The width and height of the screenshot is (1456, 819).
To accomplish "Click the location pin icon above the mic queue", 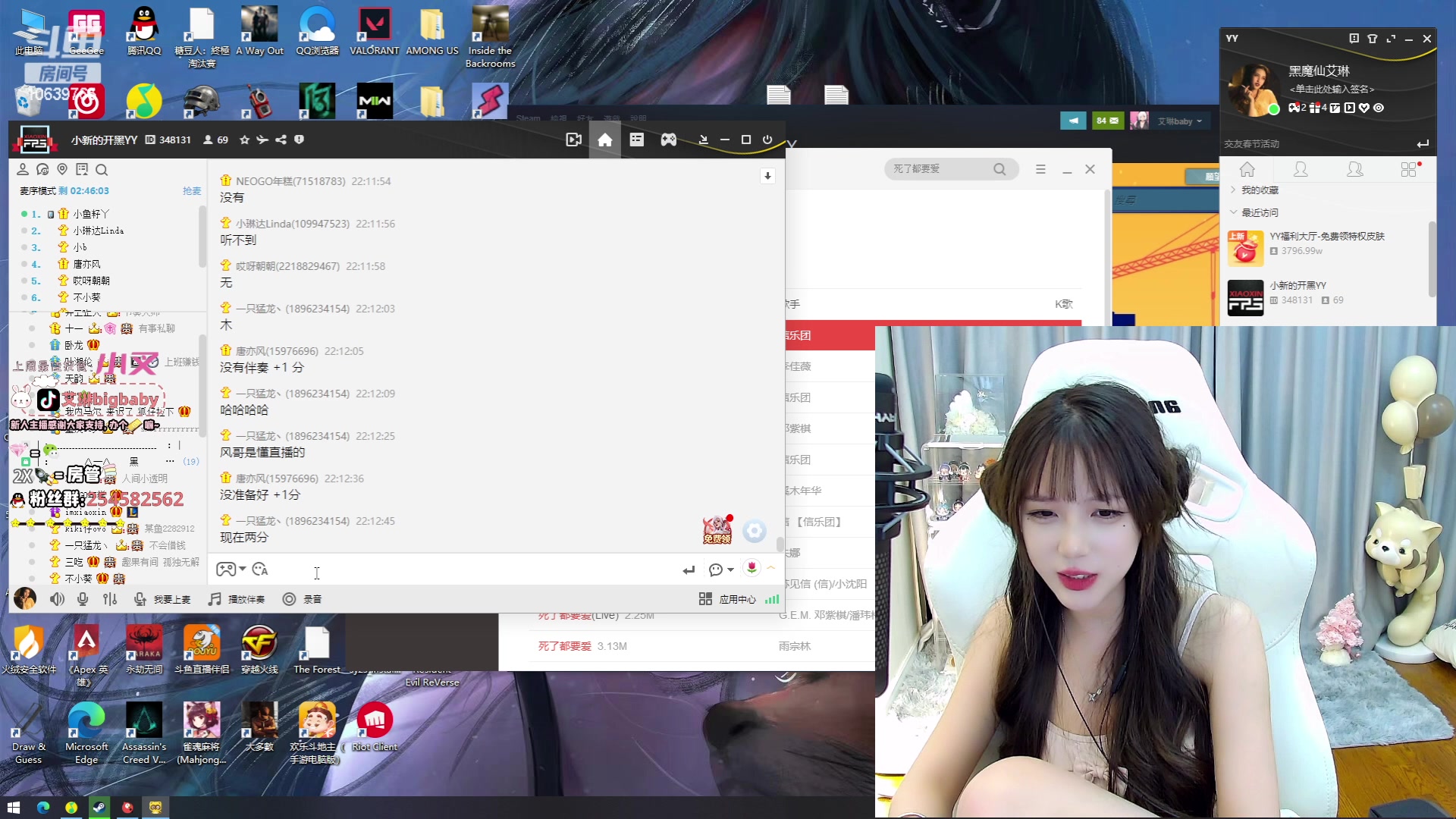I will pos(62,169).
